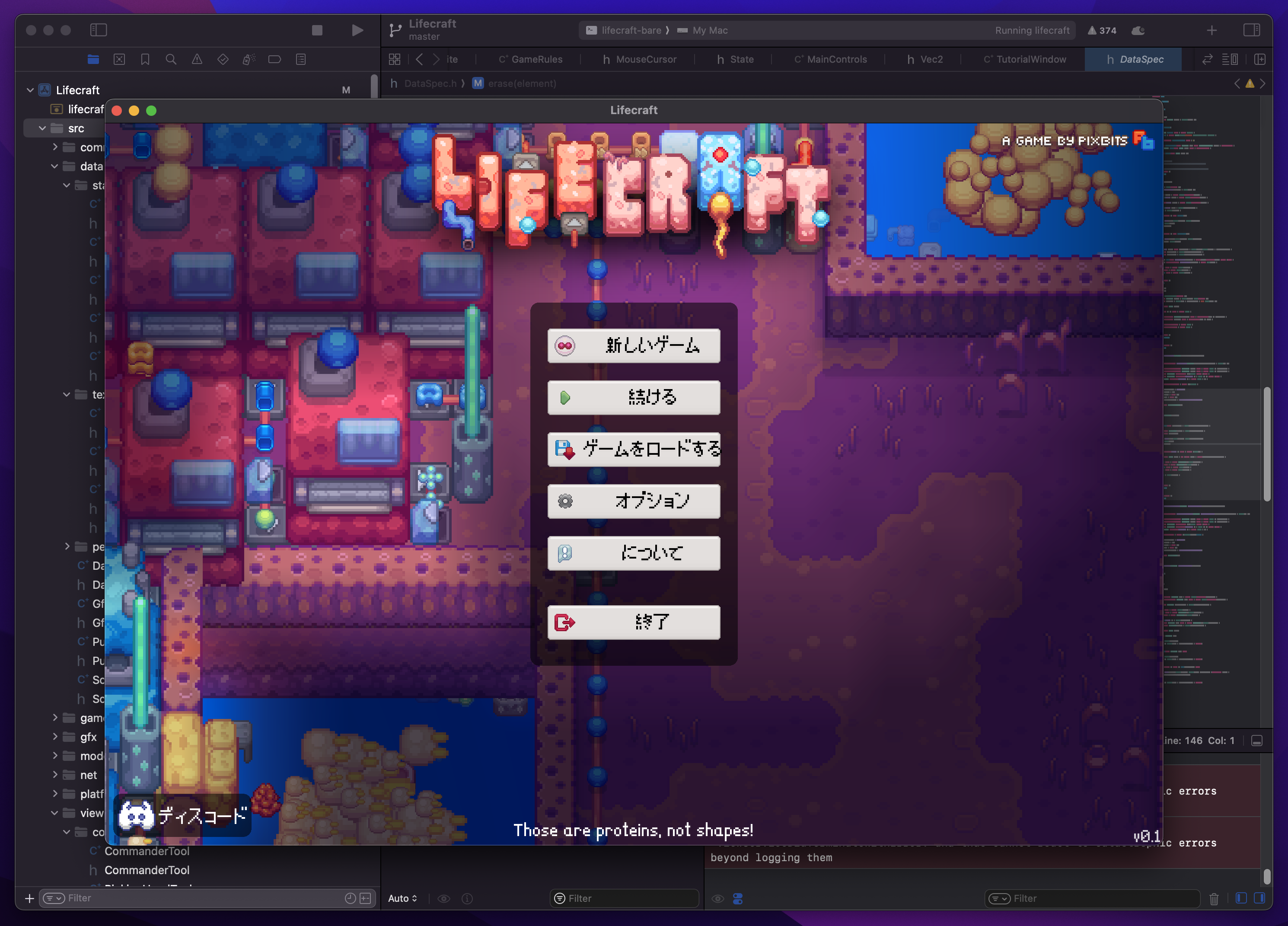The image size is (1288, 926).
Task: Switch to the TutorialWindow tab
Action: tap(1024, 59)
